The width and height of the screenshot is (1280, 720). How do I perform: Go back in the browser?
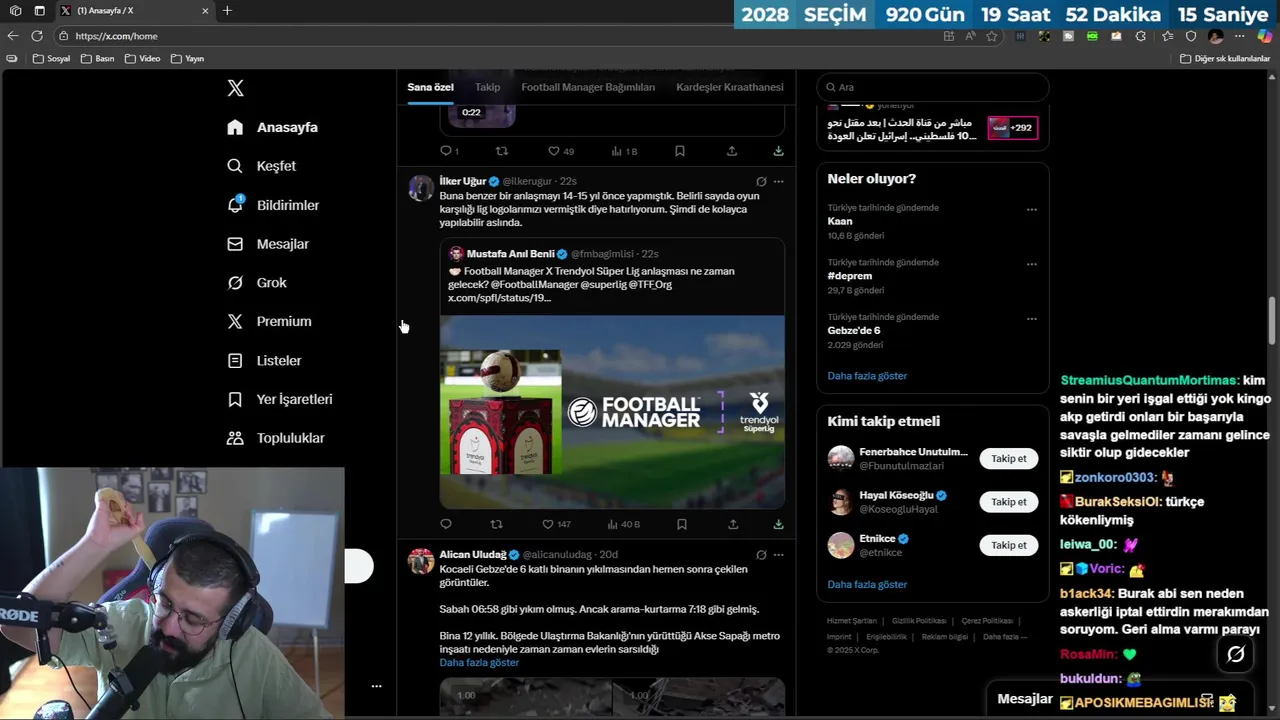click(x=12, y=36)
